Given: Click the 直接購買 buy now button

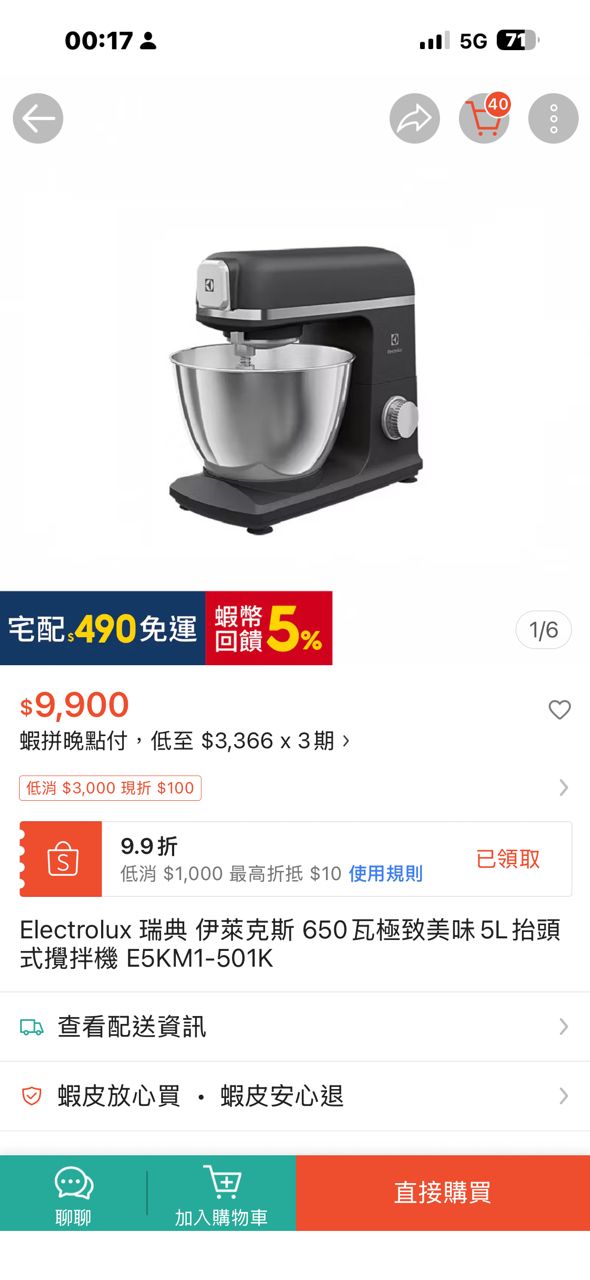Looking at the screenshot, I should coord(443,1193).
